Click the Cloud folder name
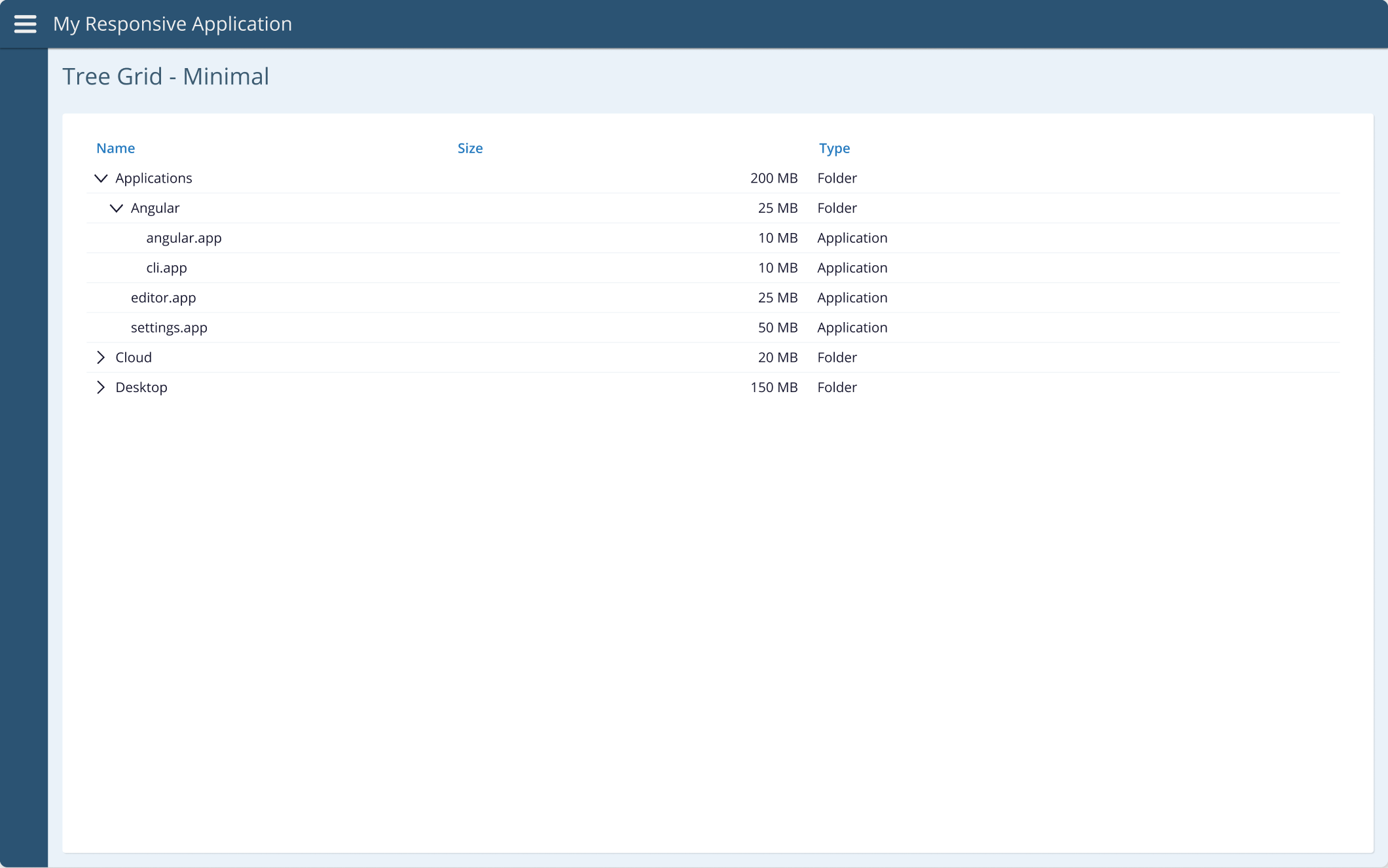Image resolution: width=1388 pixels, height=868 pixels. [134, 357]
